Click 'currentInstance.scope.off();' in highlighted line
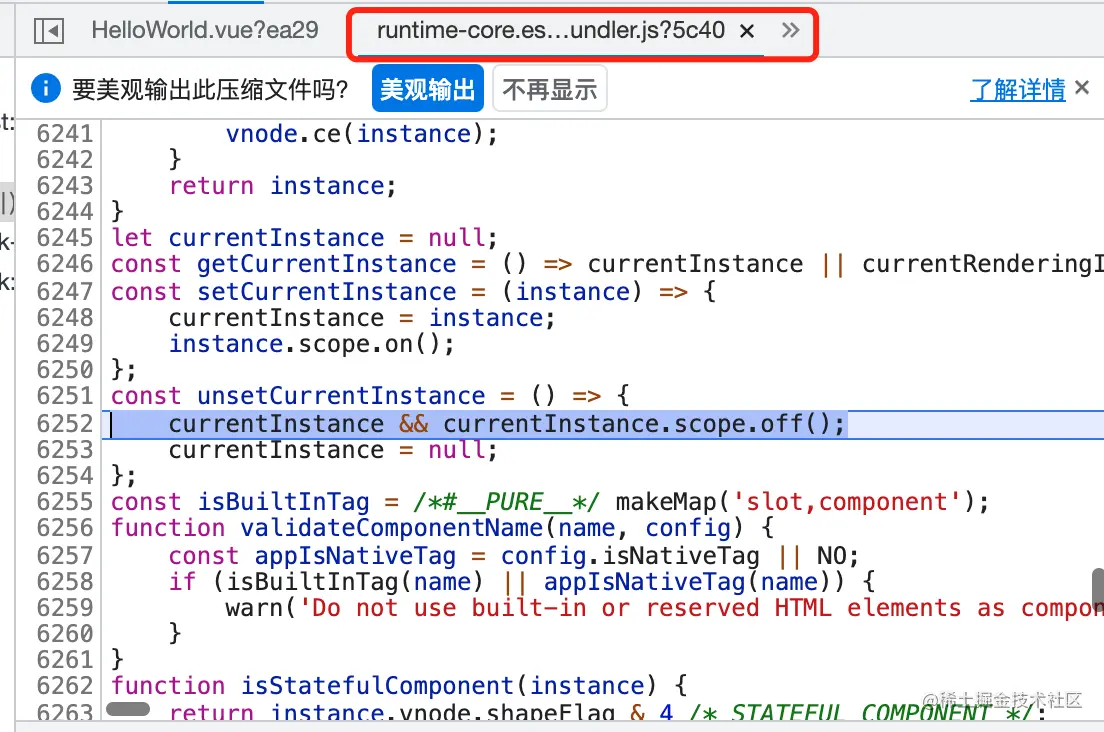 pyautogui.click(x=644, y=424)
